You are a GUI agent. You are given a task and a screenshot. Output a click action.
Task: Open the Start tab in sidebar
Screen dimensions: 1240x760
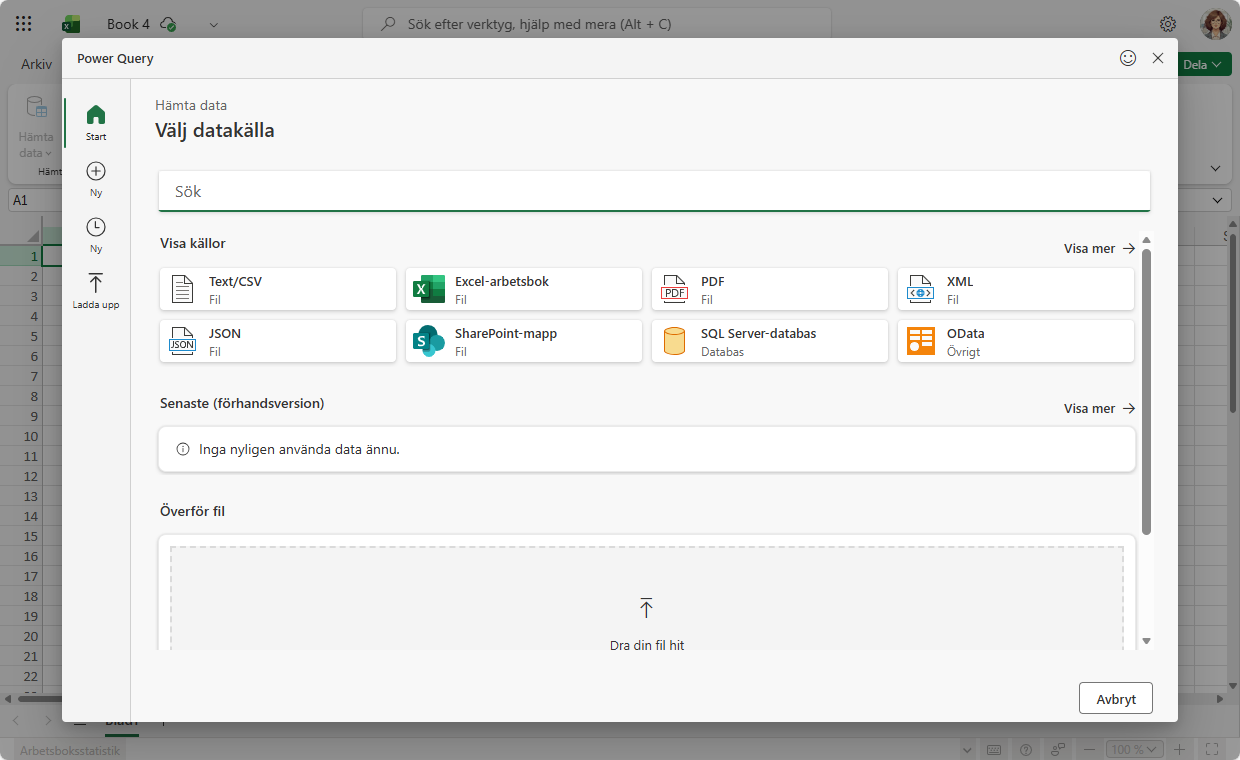96,122
